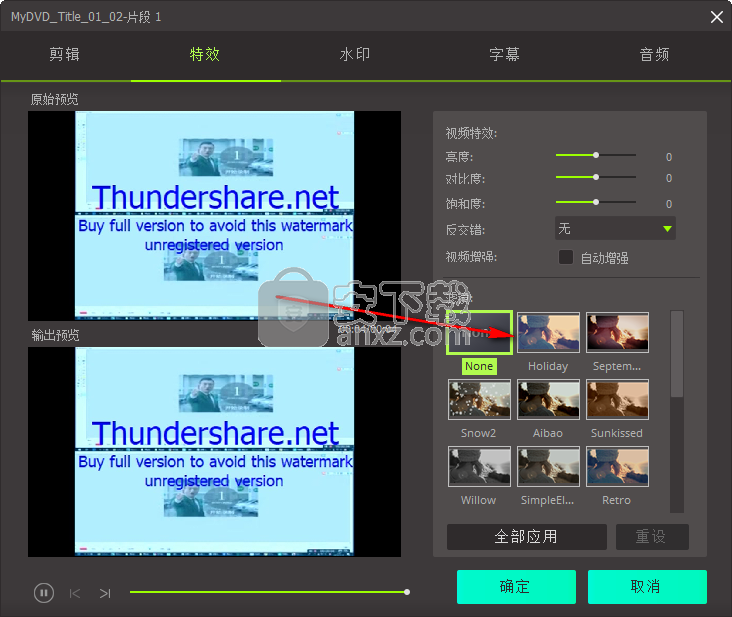Close the edit dialog window

[x=717, y=17]
